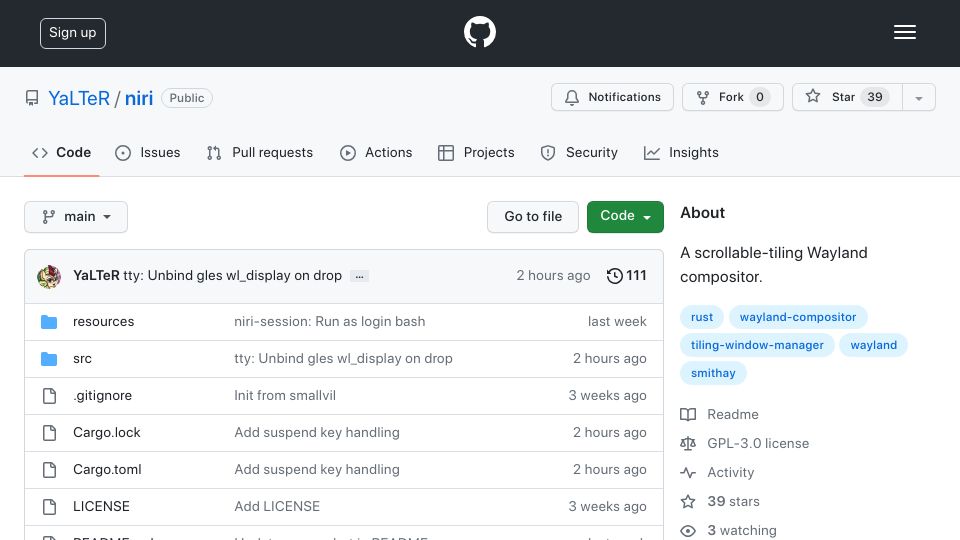Open the 111 commits history link

(626, 276)
